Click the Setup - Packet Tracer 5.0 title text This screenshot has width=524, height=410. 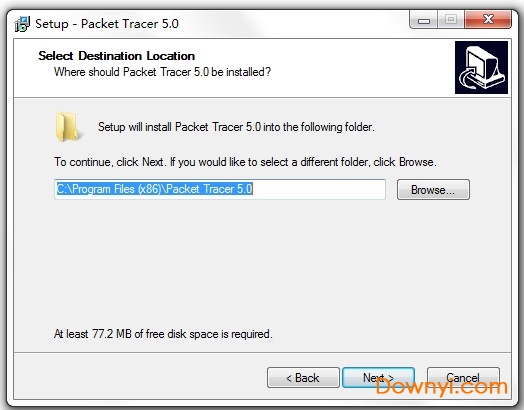tap(107, 24)
